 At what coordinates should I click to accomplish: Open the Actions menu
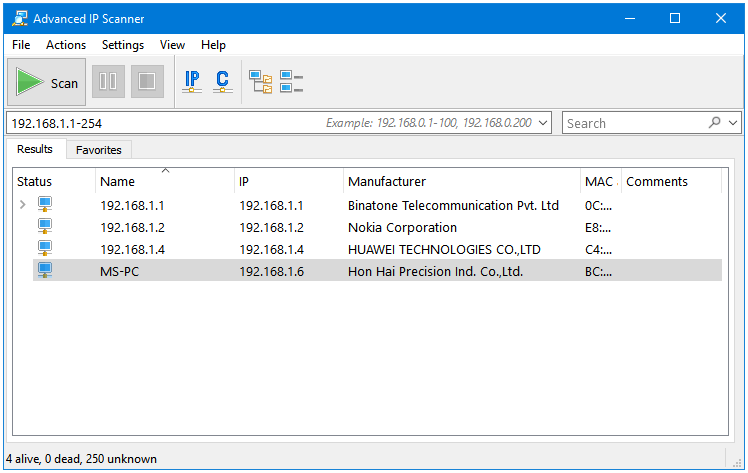[66, 45]
